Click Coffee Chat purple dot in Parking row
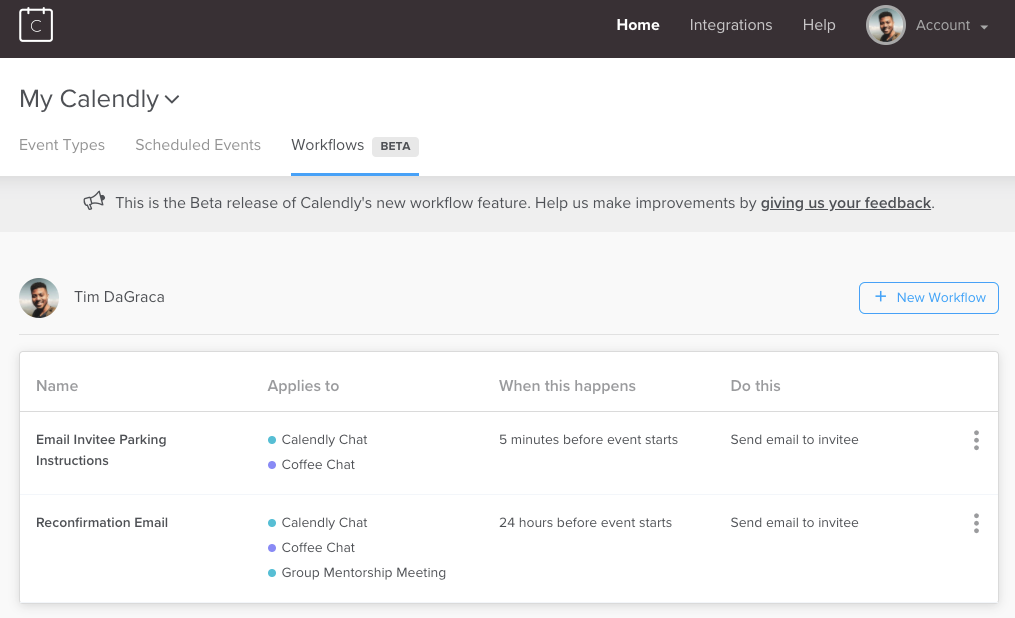 (x=272, y=465)
